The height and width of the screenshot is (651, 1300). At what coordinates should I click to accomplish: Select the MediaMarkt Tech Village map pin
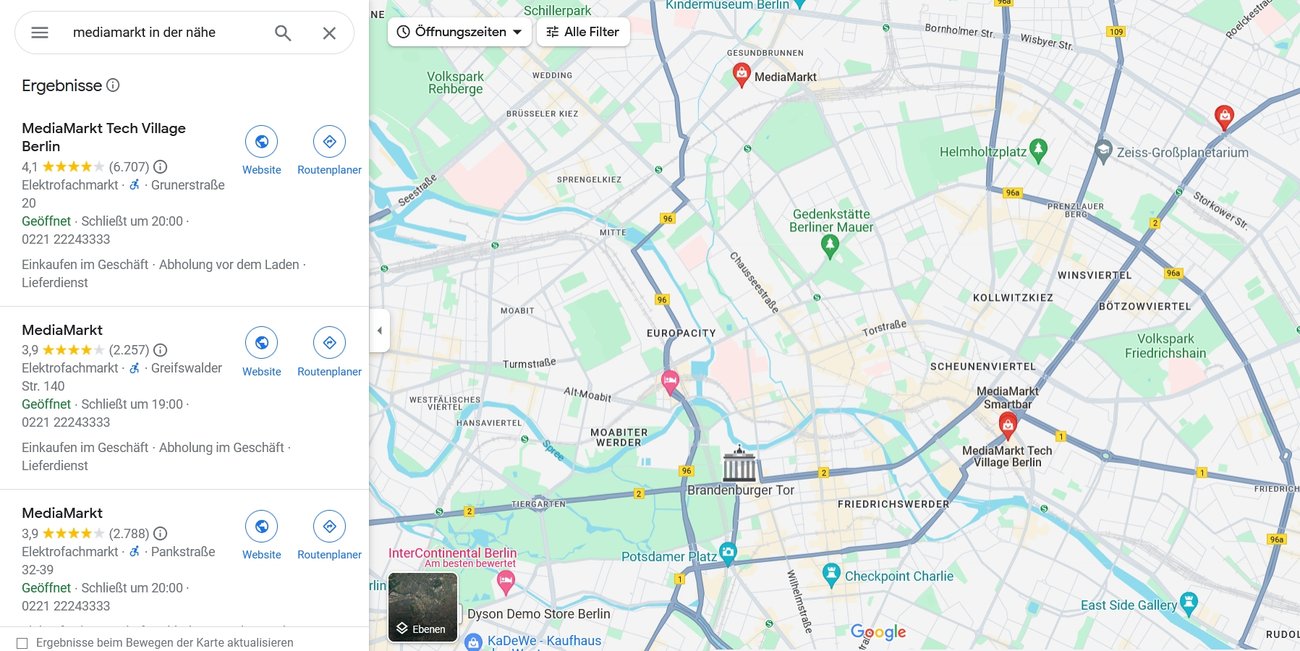(1008, 426)
